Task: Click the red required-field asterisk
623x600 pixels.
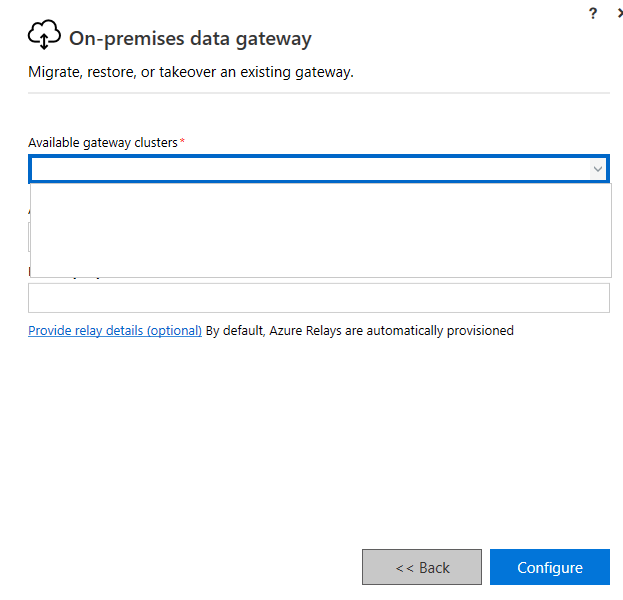Action: 182,141
